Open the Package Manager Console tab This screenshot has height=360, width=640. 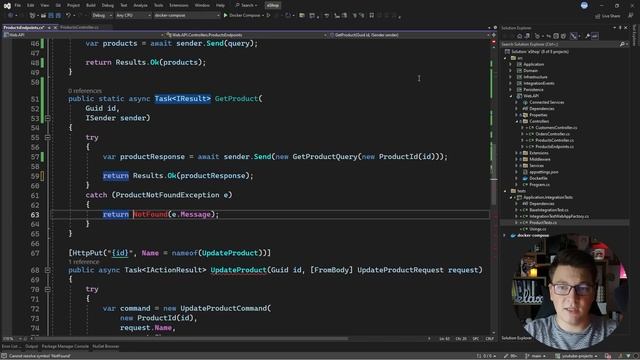(x=65, y=347)
